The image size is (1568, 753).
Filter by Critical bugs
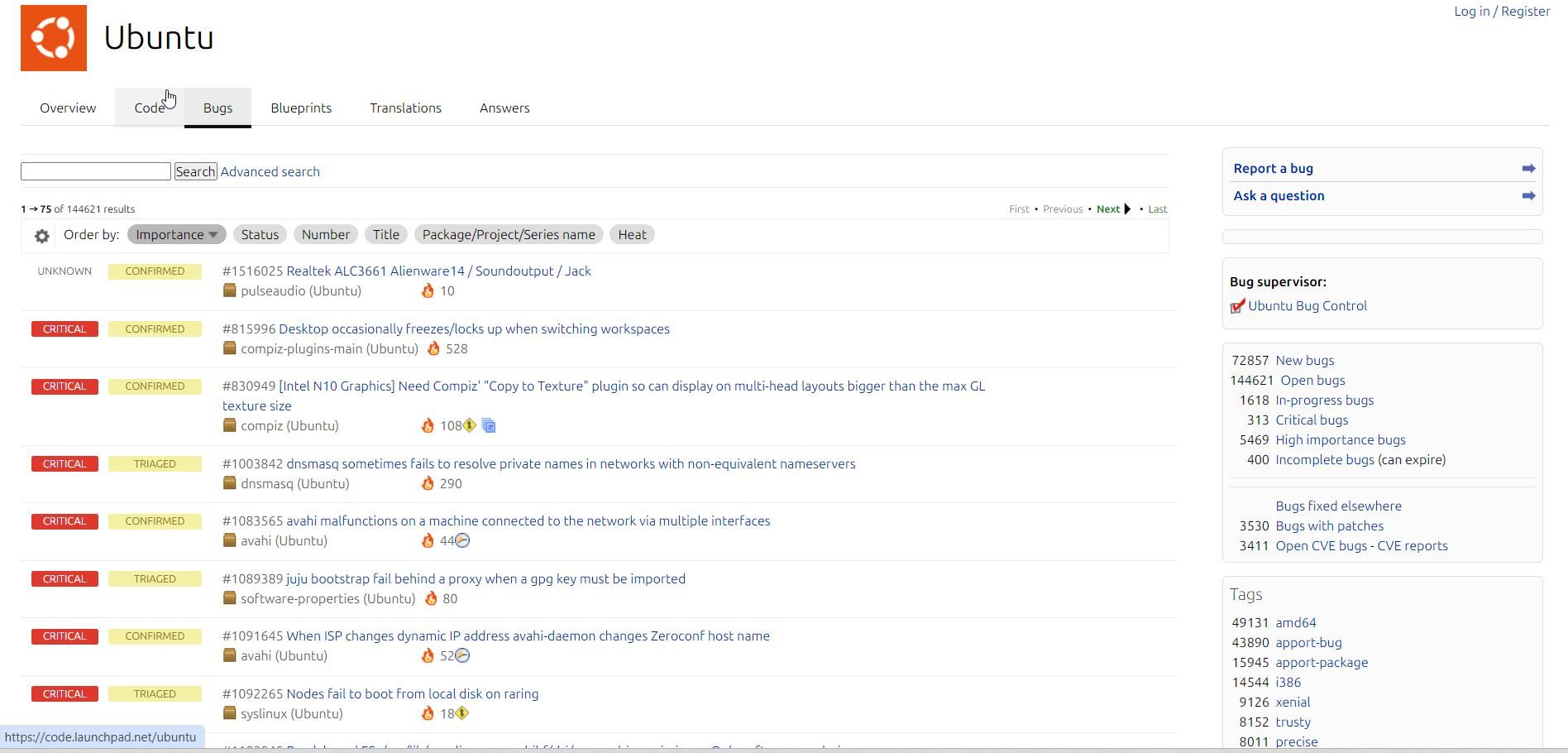point(1312,420)
